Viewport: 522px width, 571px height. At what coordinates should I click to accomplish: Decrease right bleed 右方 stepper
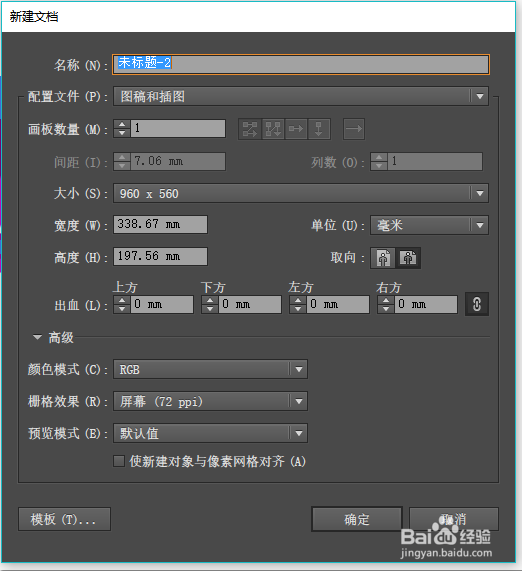(x=386, y=309)
